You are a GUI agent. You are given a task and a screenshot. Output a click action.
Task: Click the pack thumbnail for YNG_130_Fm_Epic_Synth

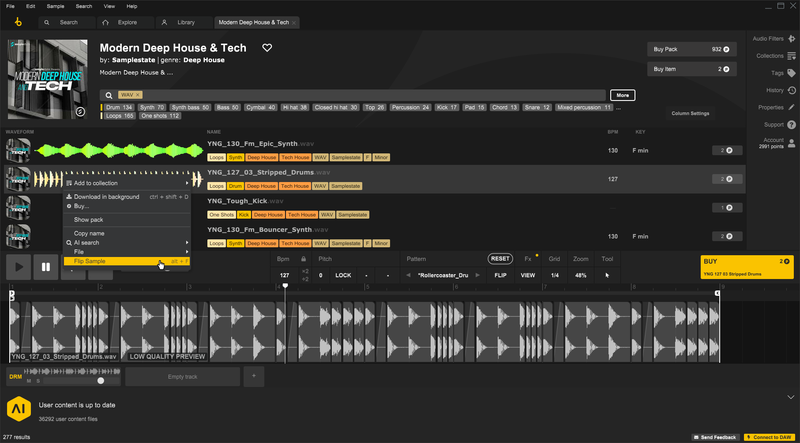pos(18,150)
